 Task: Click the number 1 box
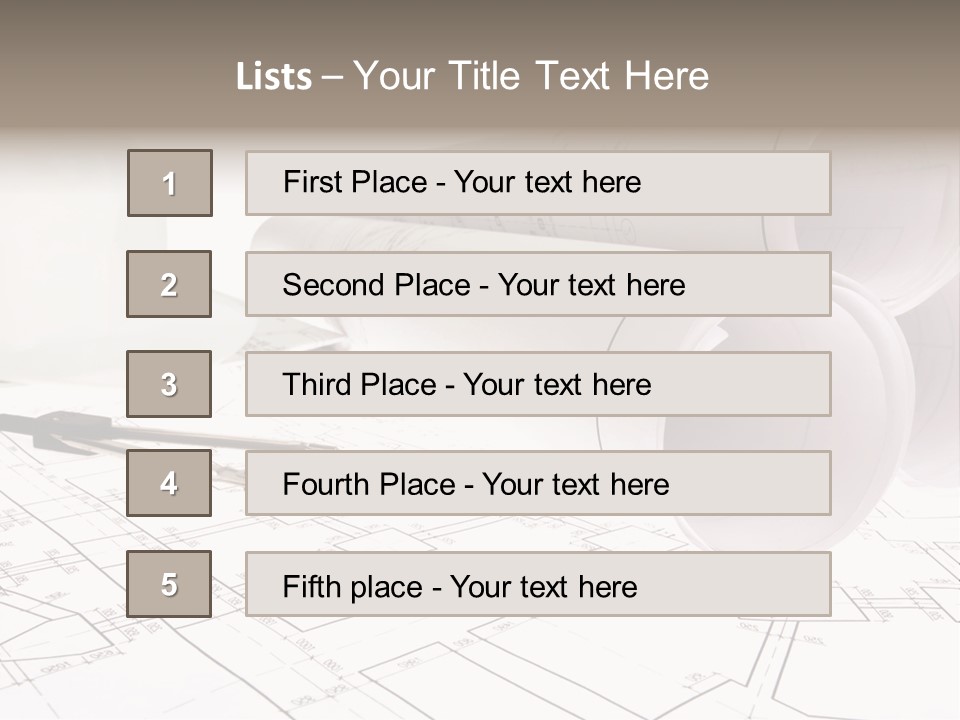click(x=170, y=182)
